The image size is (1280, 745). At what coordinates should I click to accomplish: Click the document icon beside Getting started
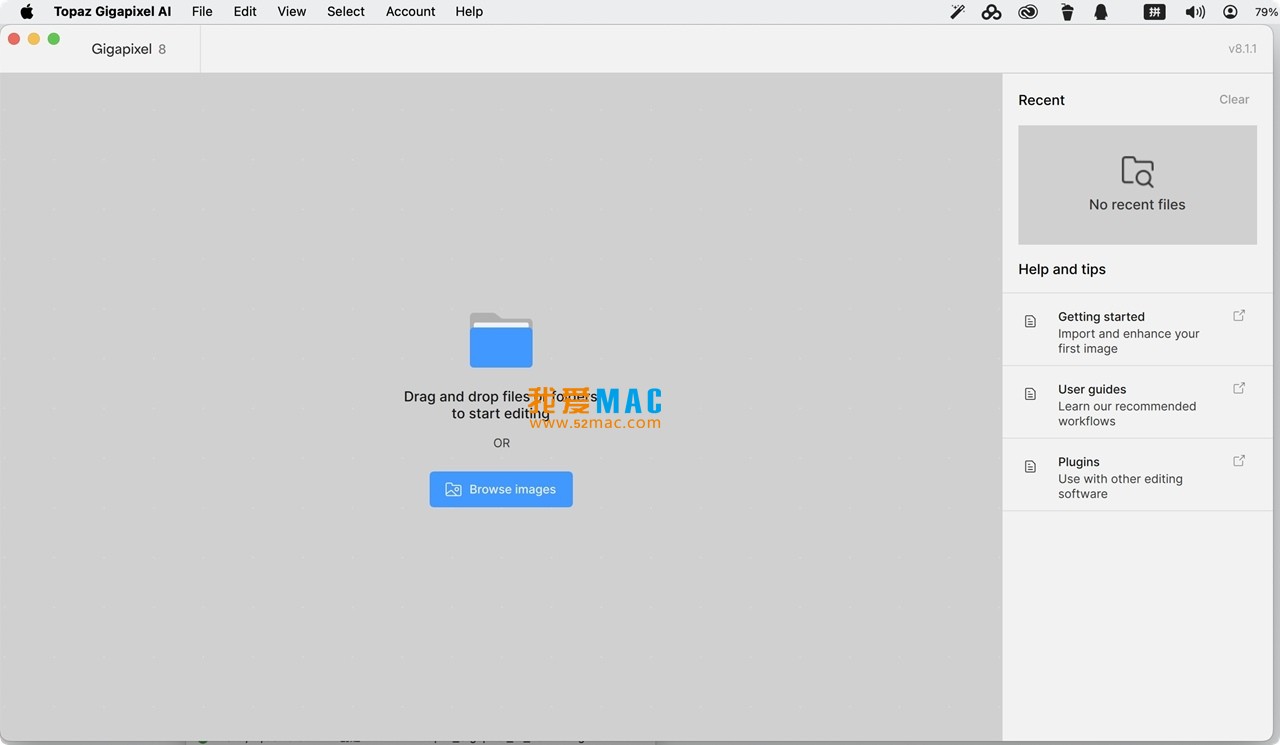click(1030, 322)
